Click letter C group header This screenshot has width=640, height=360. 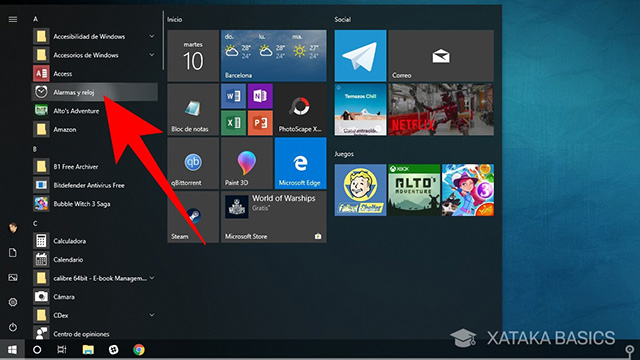coord(35,223)
